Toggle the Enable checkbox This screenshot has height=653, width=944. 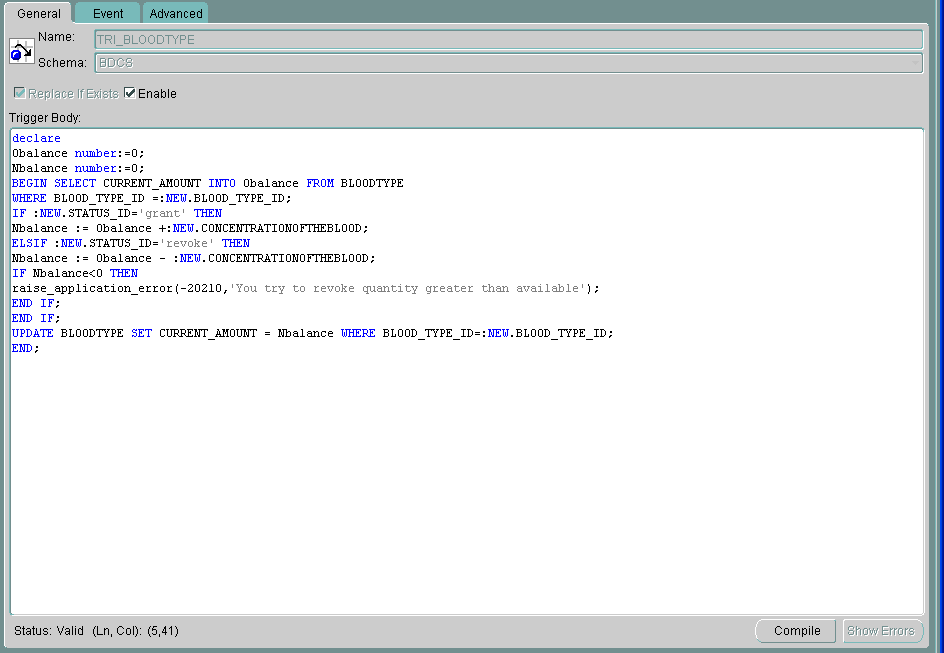pos(130,93)
